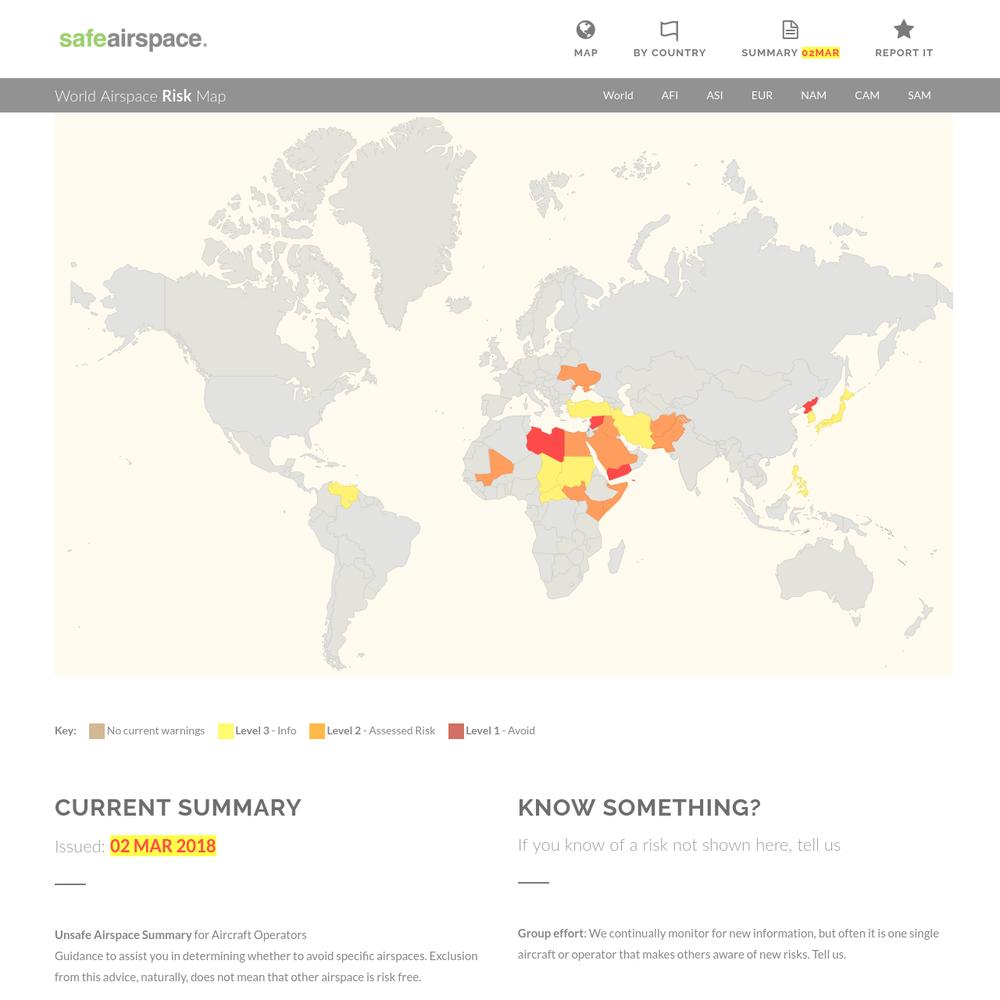Select the CAM region tab
Viewport: 1000px width, 1000px height.
pos(867,96)
